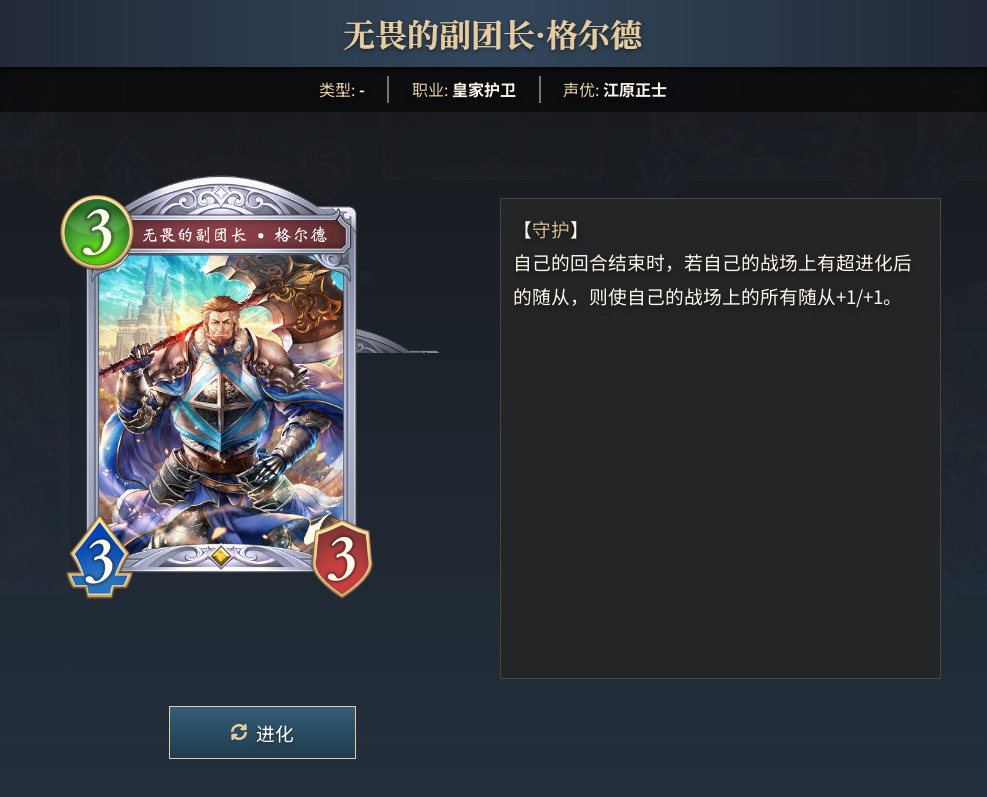Click the green cost 3 orb

pyautogui.click(x=97, y=232)
